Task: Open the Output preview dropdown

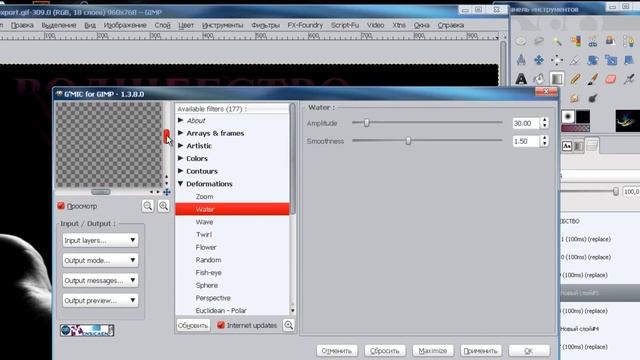Action: (x=100, y=300)
